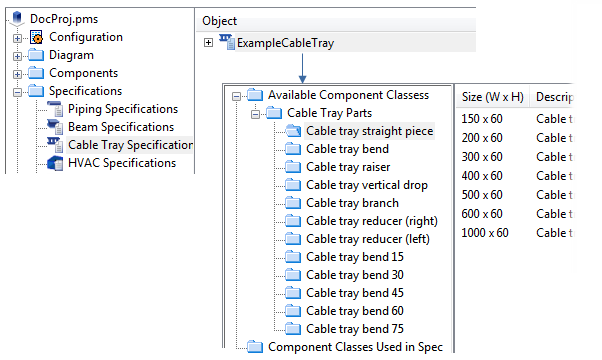Open Component Classes Used in Spec

coord(355,347)
